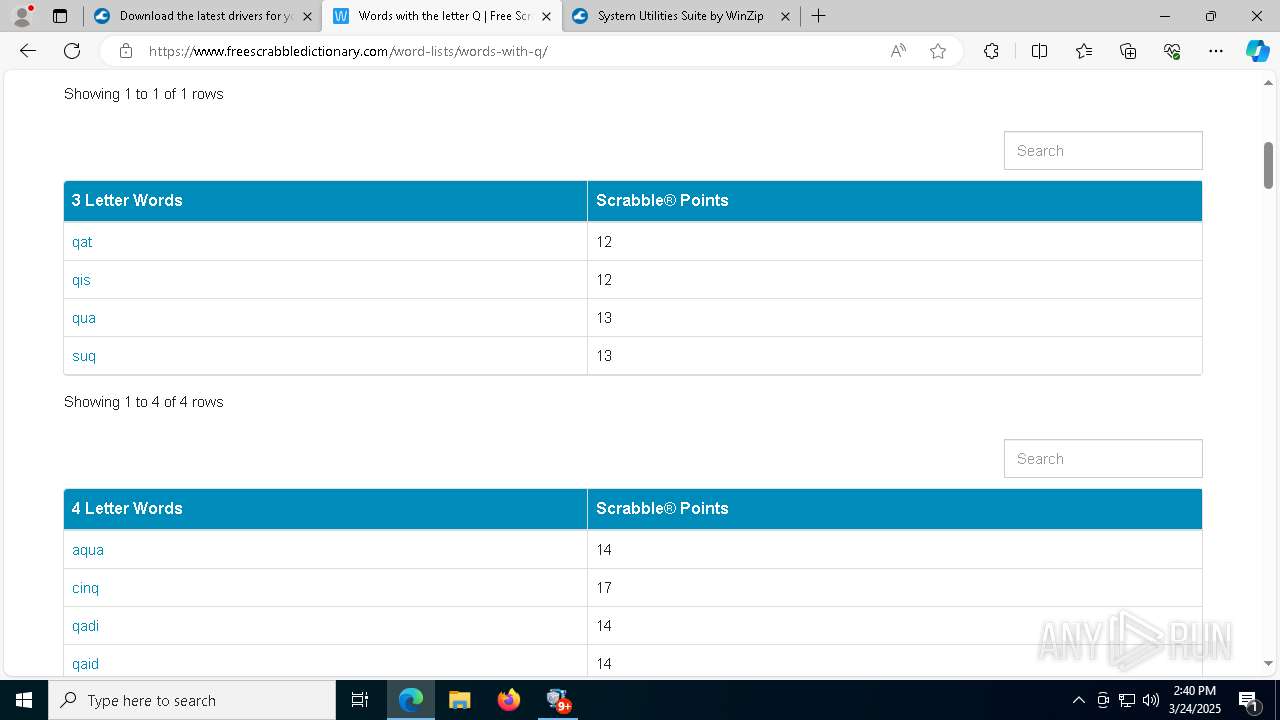Switch to 'Words with the letter Q' tab

(441, 16)
